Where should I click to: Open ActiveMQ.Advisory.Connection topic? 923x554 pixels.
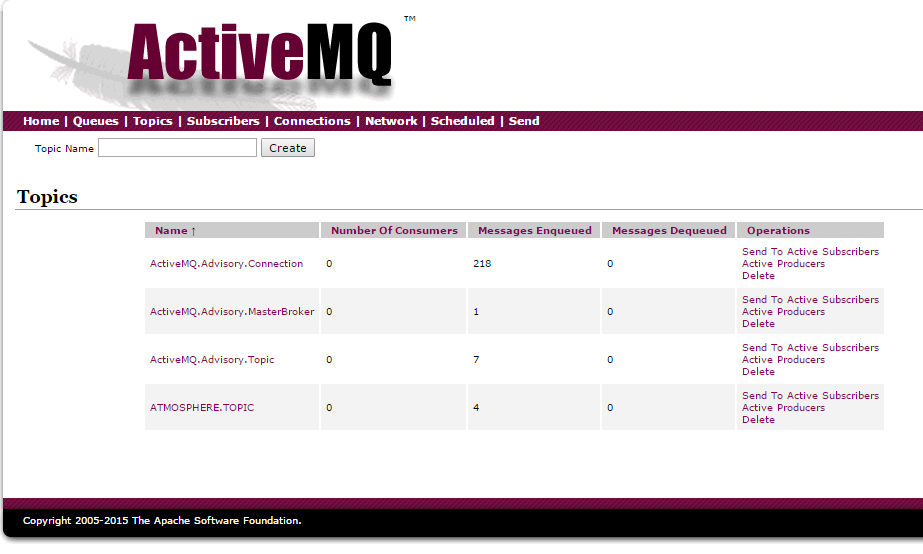[x=227, y=263]
